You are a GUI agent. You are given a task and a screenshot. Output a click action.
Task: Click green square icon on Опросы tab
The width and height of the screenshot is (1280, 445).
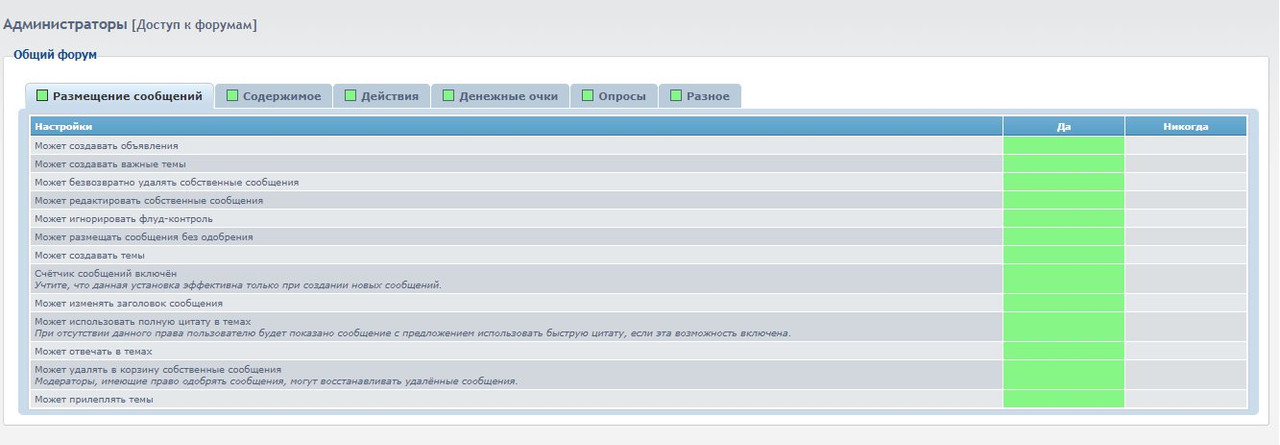(588, 96)
